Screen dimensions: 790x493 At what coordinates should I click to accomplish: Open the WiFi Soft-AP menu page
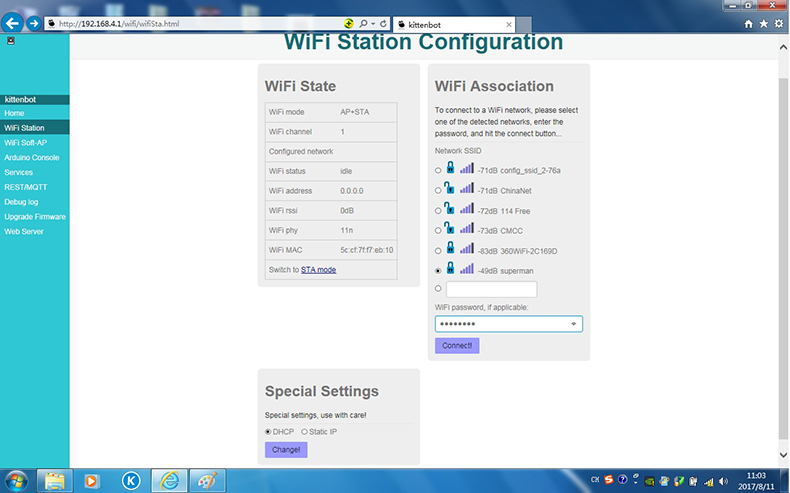[25, 143]
